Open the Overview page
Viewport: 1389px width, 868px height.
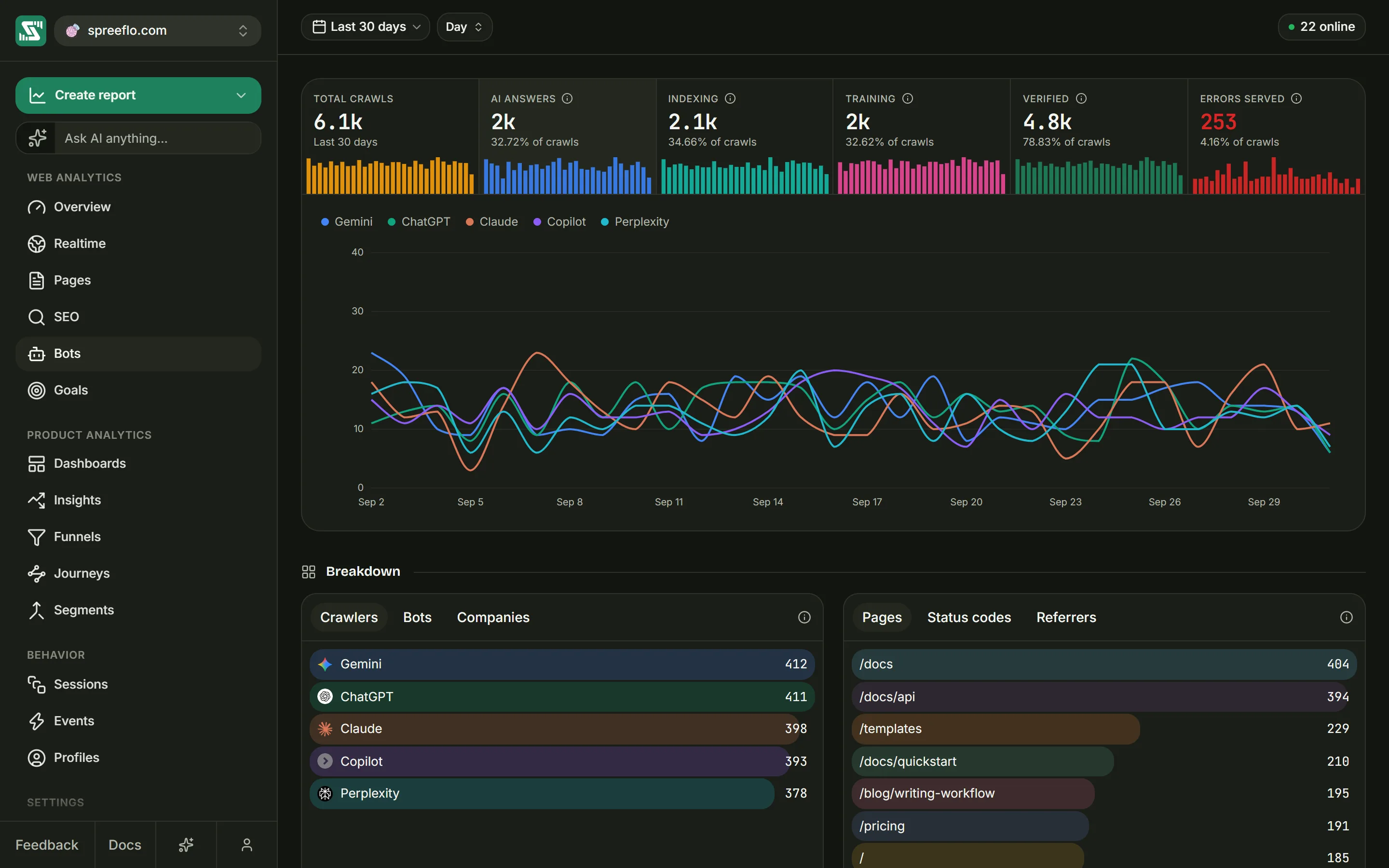(x=138, y=207)
